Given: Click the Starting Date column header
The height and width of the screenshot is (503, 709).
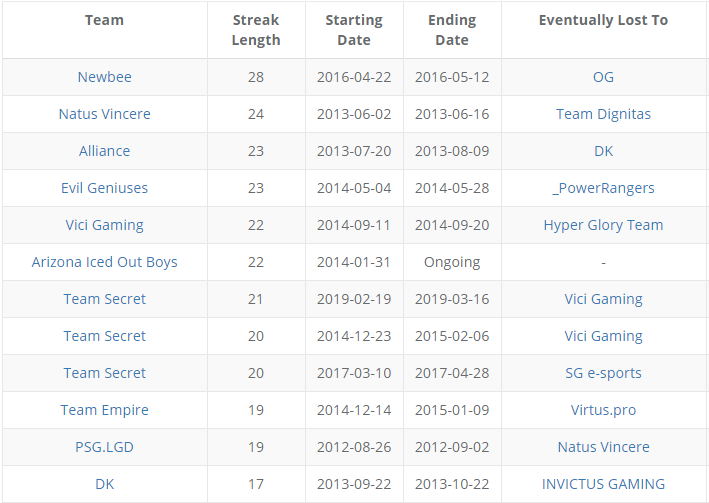Looking at the screenshot, I should (x=354, y=30).
